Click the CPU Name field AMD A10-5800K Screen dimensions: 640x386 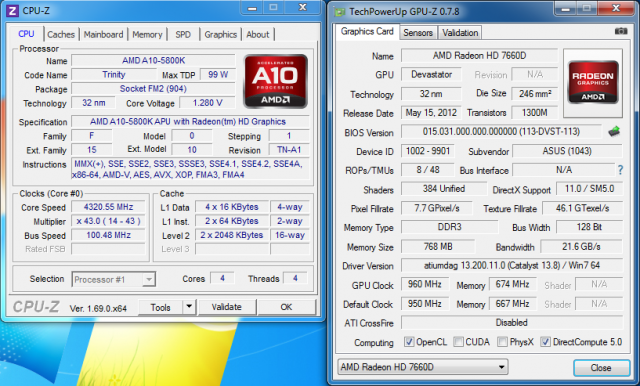click(153, 60)
